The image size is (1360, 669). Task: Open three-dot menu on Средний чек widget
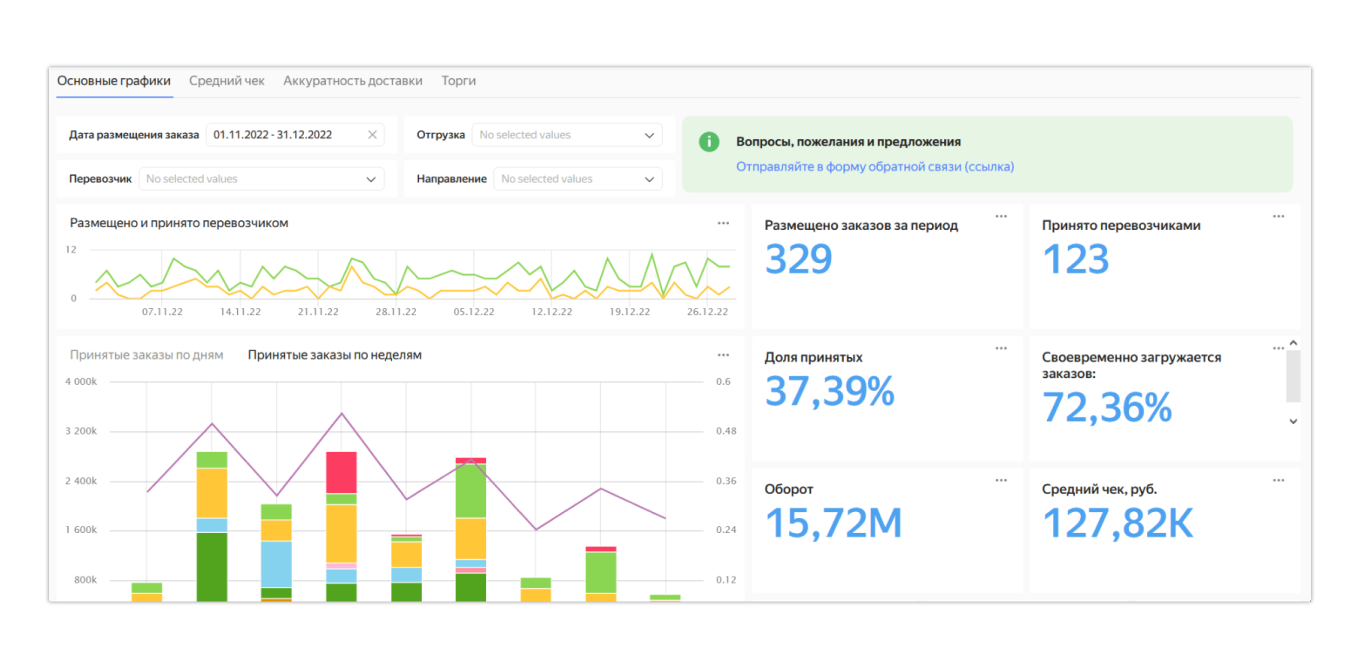(1278, 480)
